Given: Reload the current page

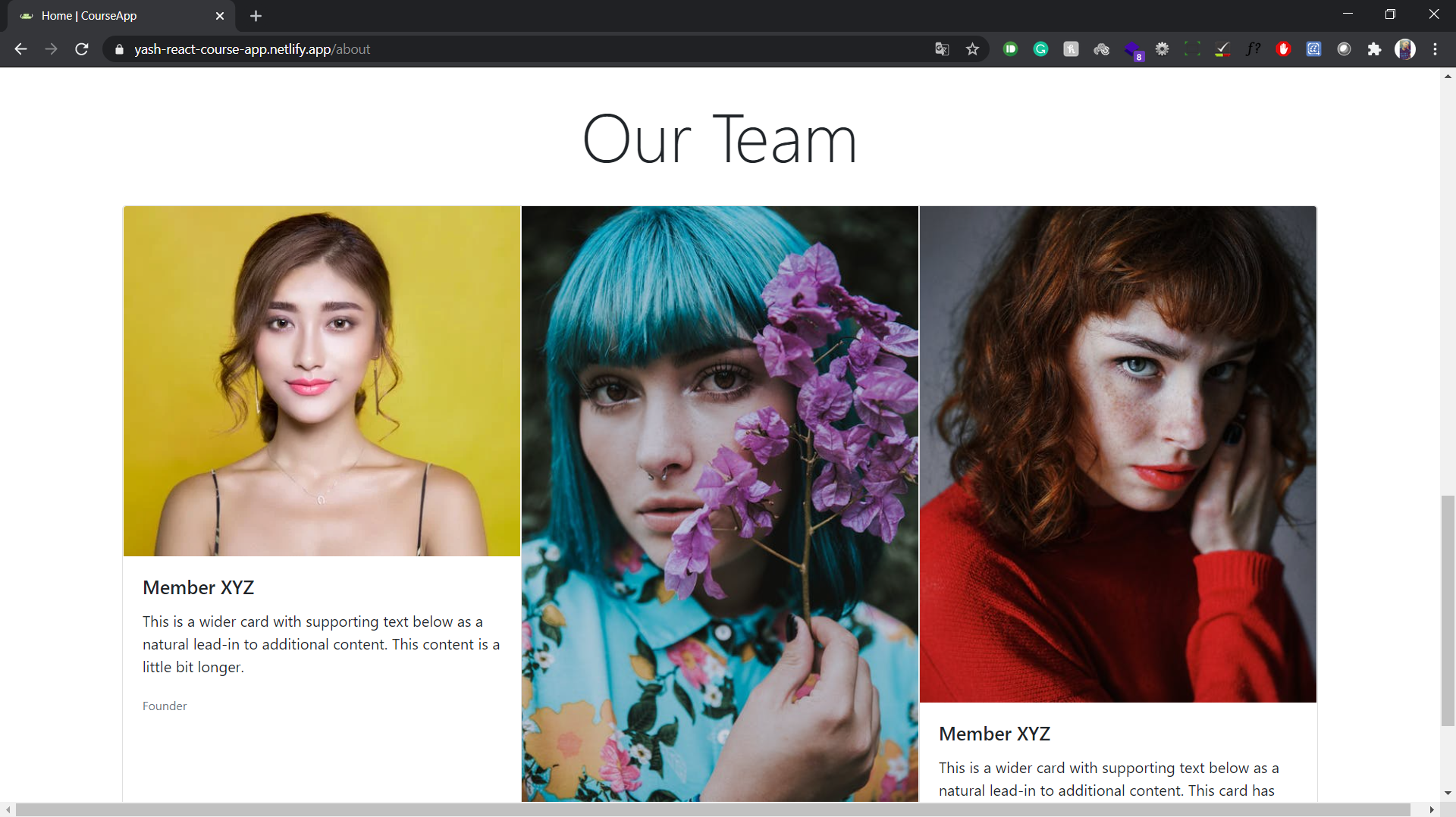Looking at the screenshot, I should 81,49.
